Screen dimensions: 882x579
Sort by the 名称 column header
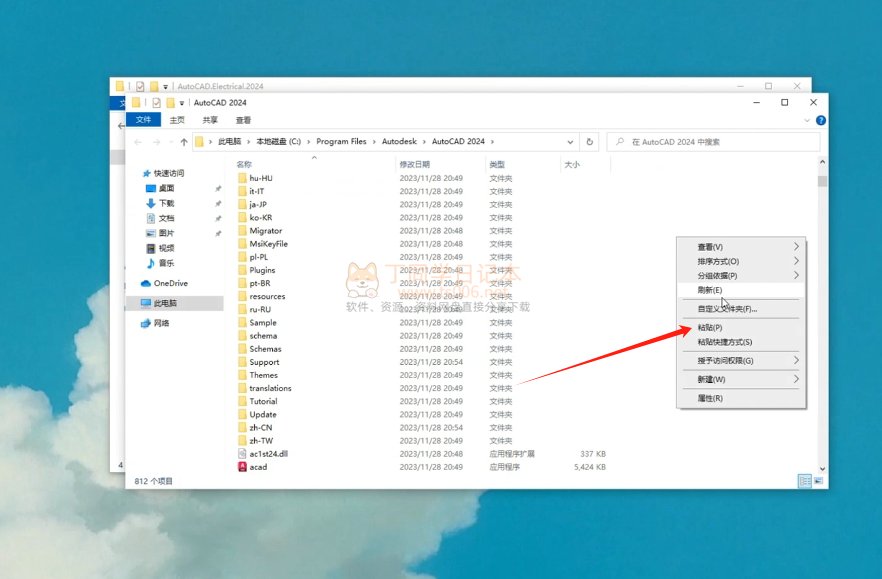[x=244, y=164]
